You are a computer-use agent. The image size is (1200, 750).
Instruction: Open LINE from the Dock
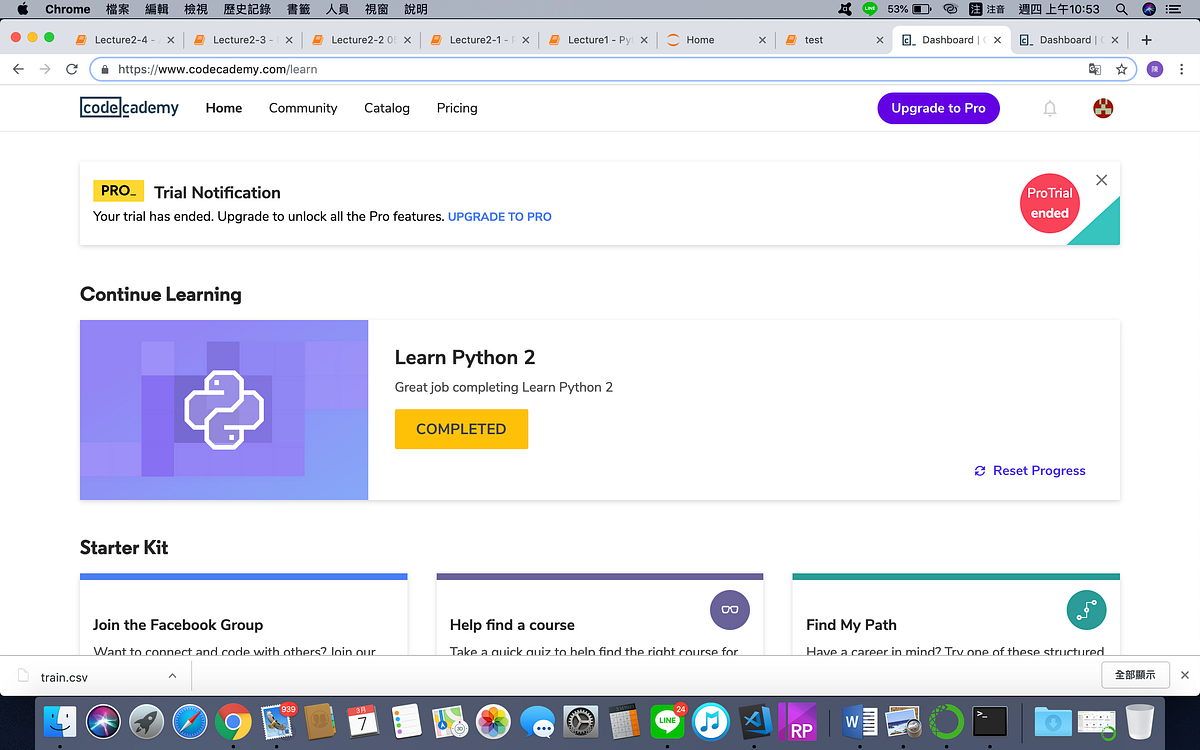point(667,720)
